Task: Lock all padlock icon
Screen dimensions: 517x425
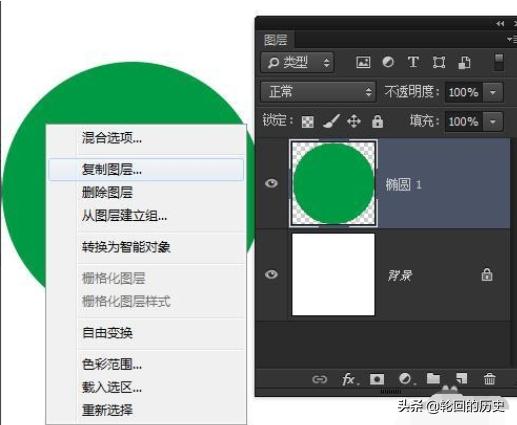Action: pyautogui.click(x=377, y=121)
